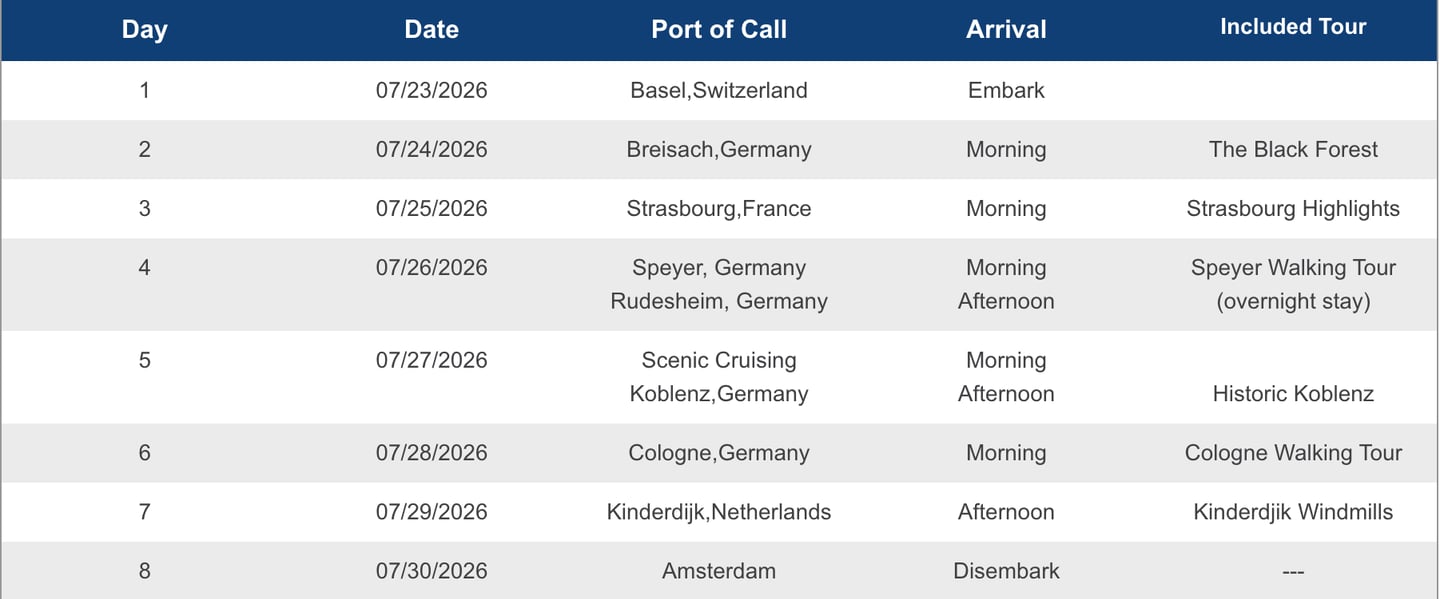Click the Scenic Cruising entry
Image resolution: width=1440 pixels, height=599 pixels.
pyautogui.click(x=719, y=360)
